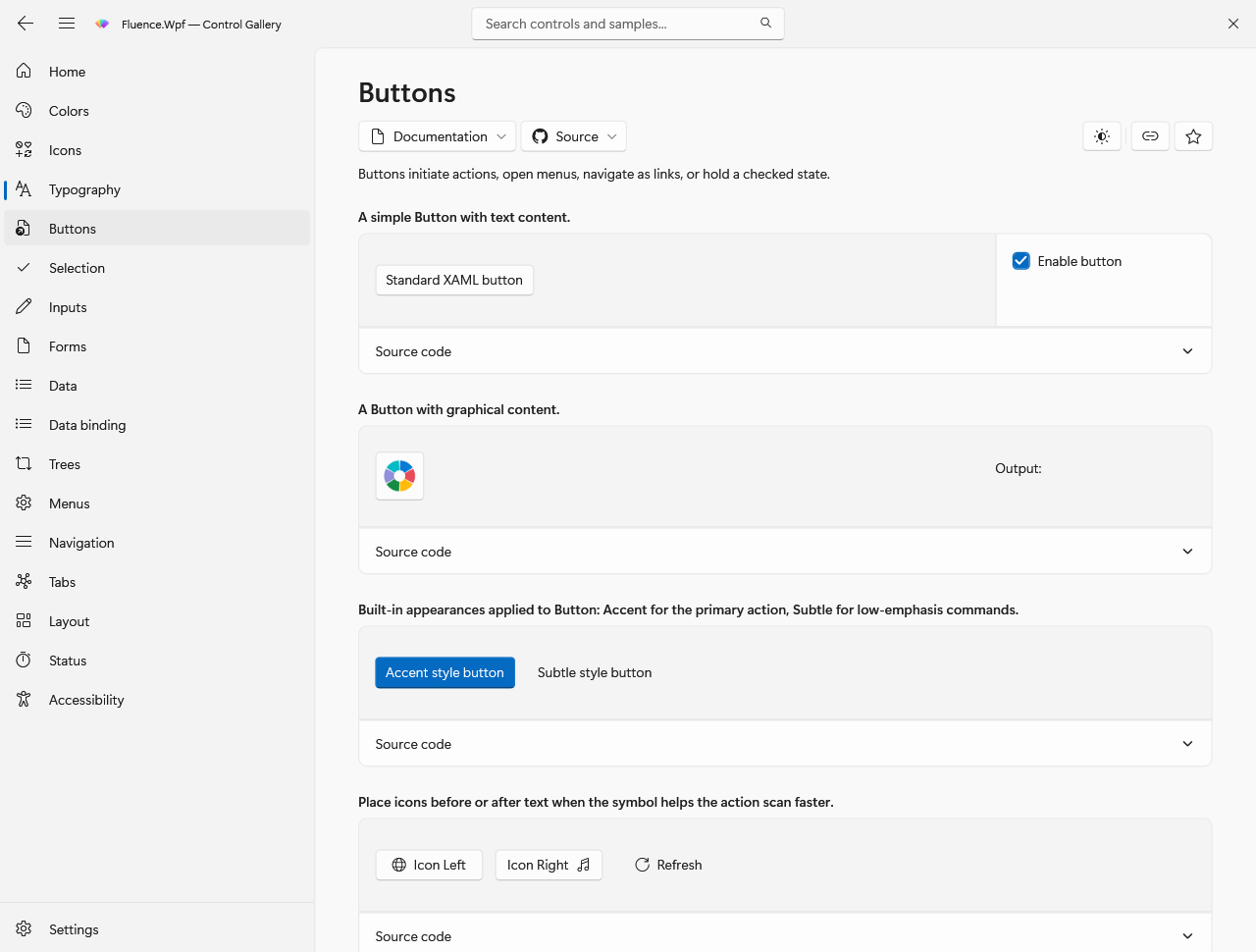Click the Forms document icon
The width and height of the screenshot is (1256, 952).
coord(24,345)
